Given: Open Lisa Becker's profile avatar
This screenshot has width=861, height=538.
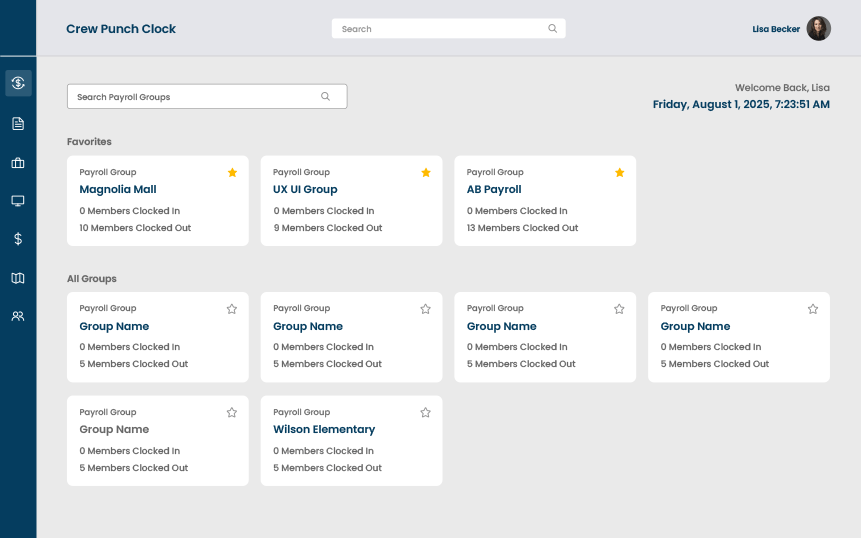Looking at the screenshot, I should [x=818, y=29].
